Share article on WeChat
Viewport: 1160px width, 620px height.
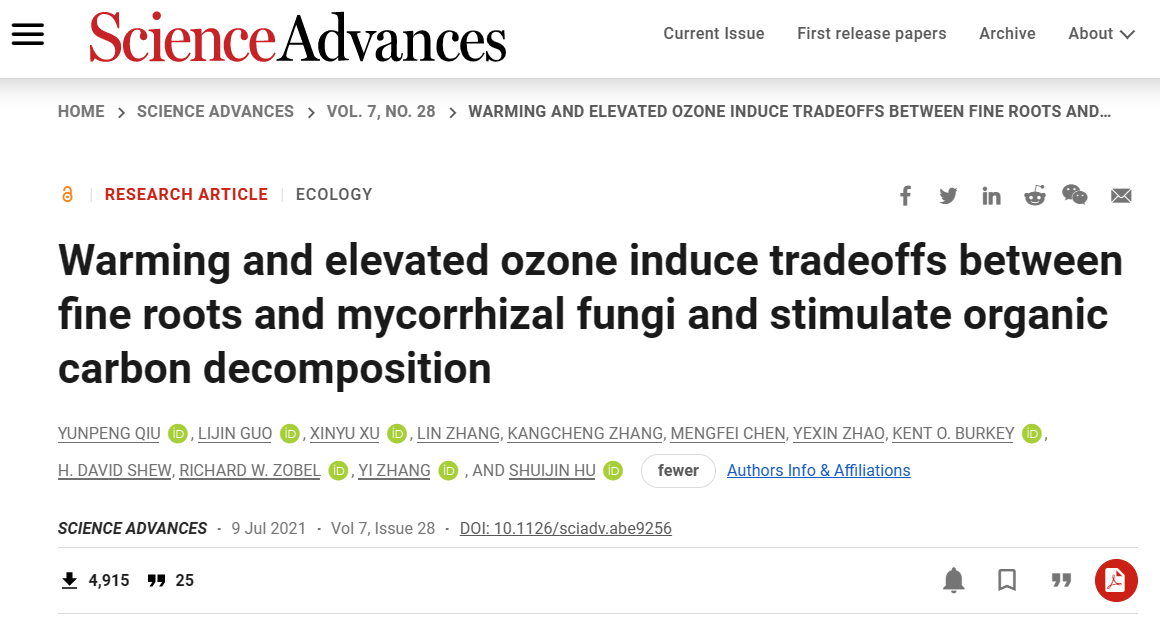(1075, 195)
